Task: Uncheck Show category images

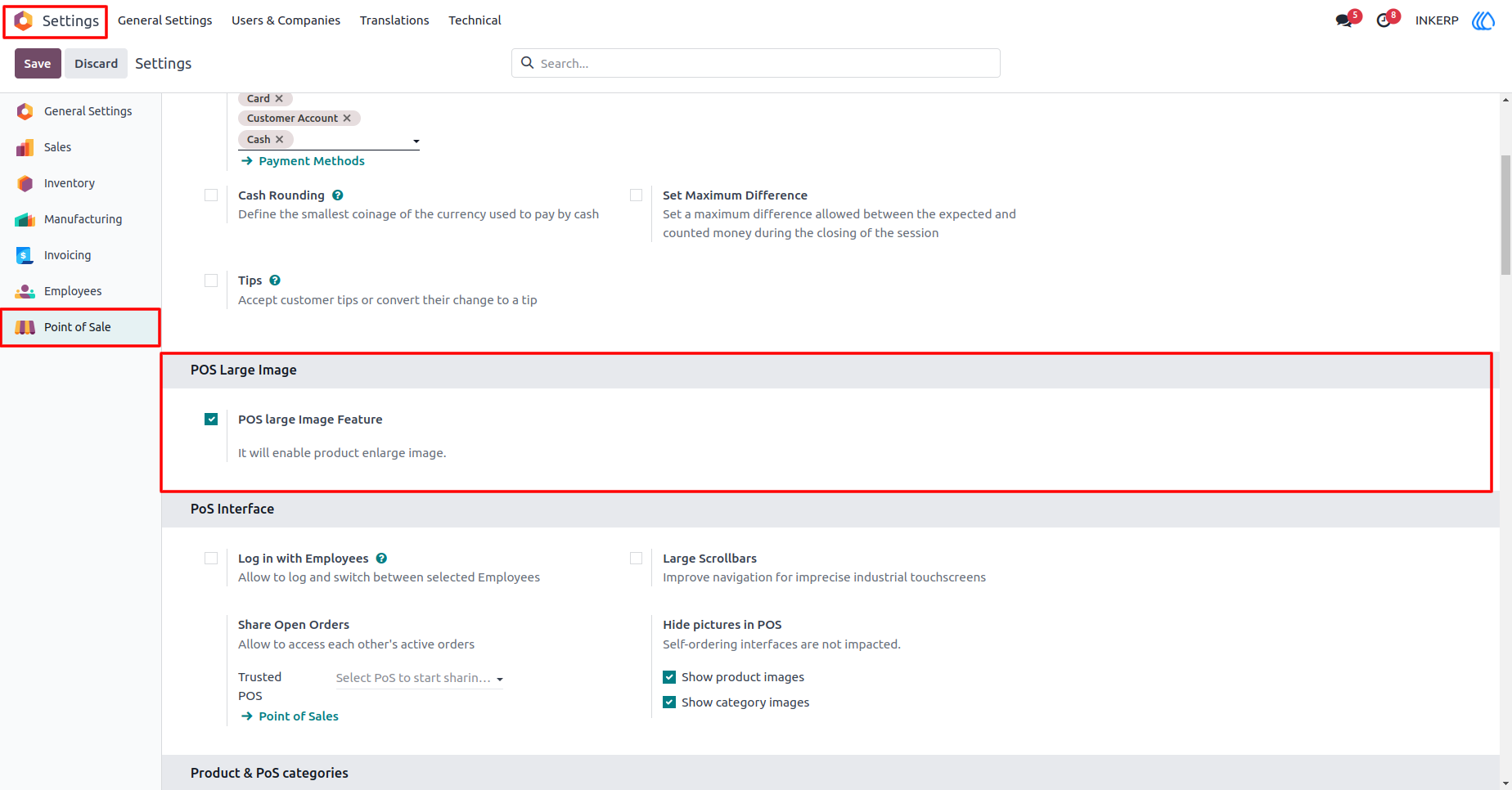Action: point(669,702)
